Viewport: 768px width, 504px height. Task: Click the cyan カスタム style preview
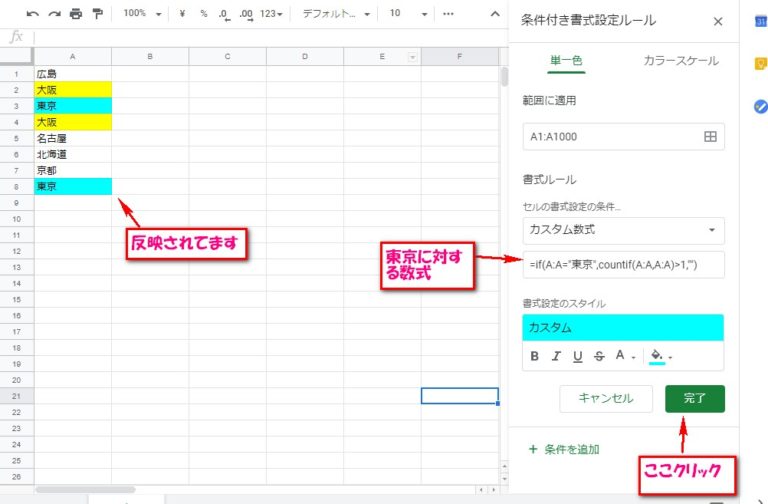tap(623, 328)
